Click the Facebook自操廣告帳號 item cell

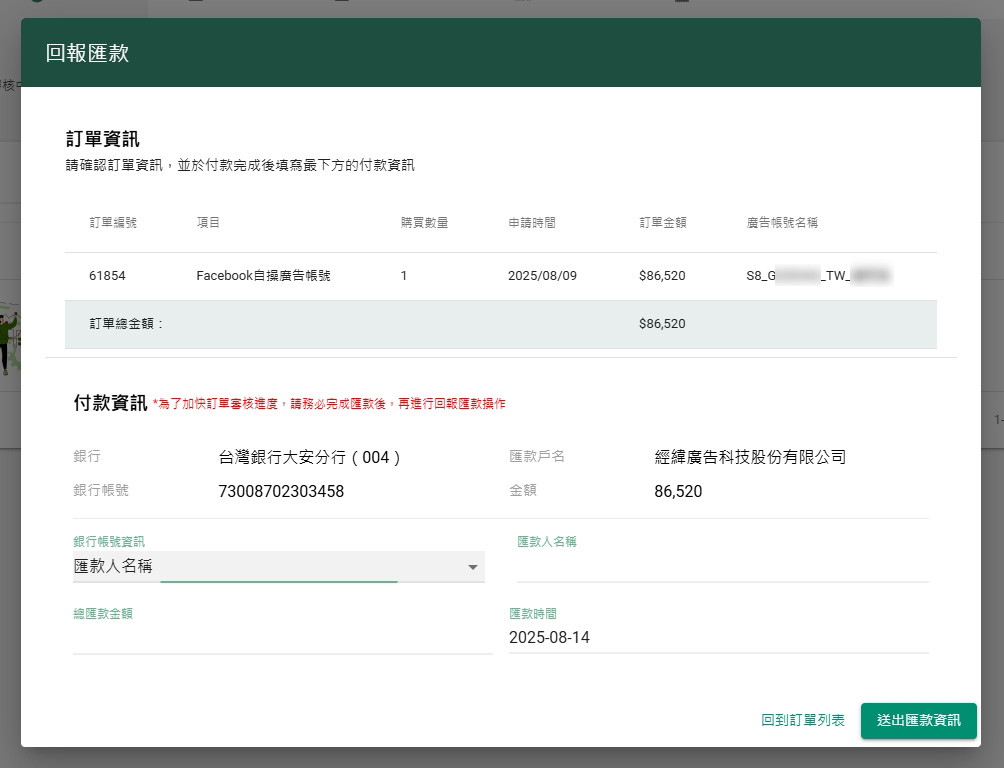[x=263, y=275]
